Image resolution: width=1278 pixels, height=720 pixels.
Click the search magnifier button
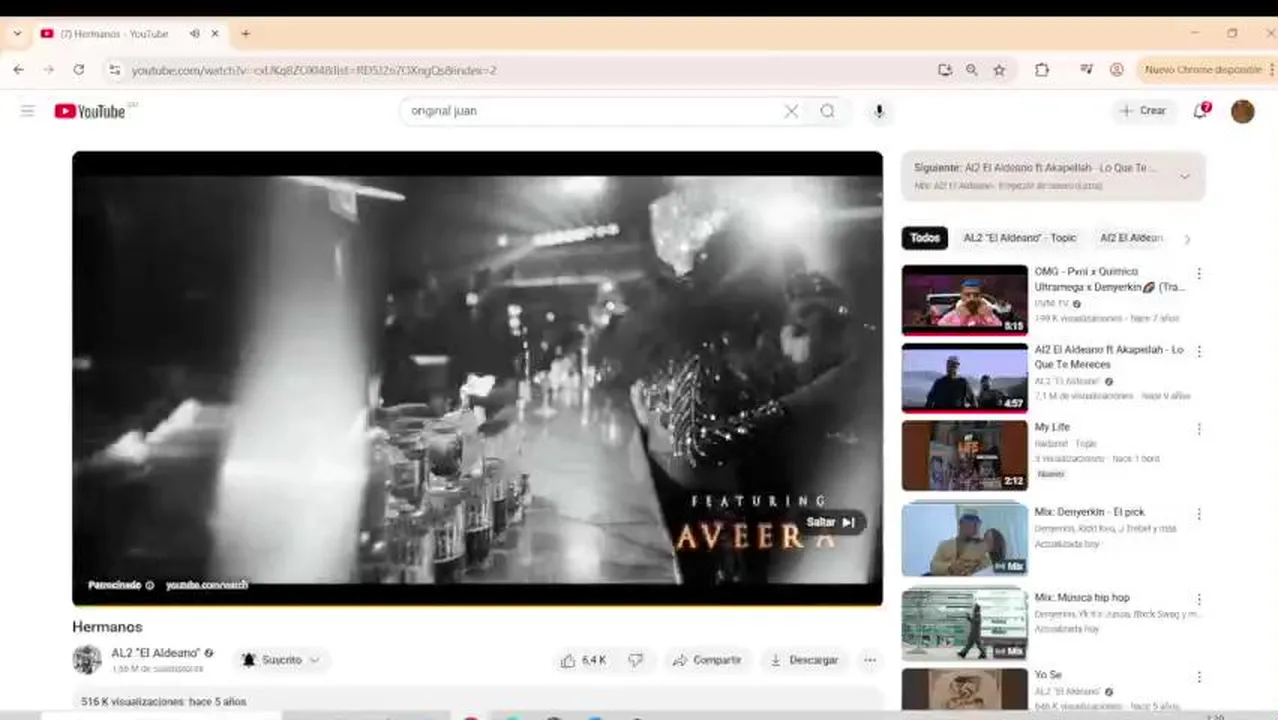827,111
